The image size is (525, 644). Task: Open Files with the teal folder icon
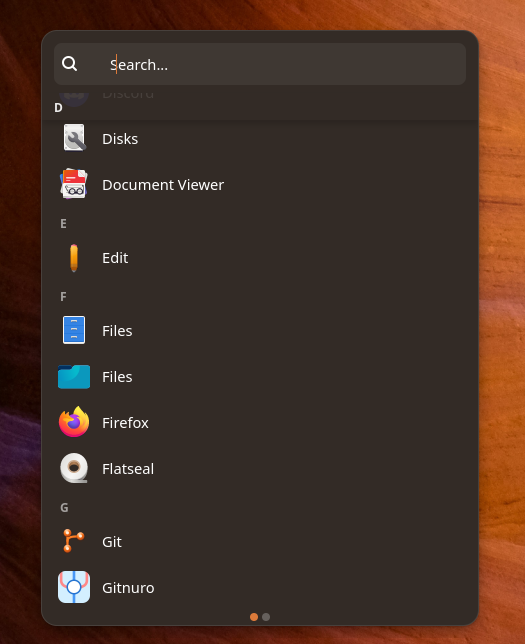coord(74,377)
